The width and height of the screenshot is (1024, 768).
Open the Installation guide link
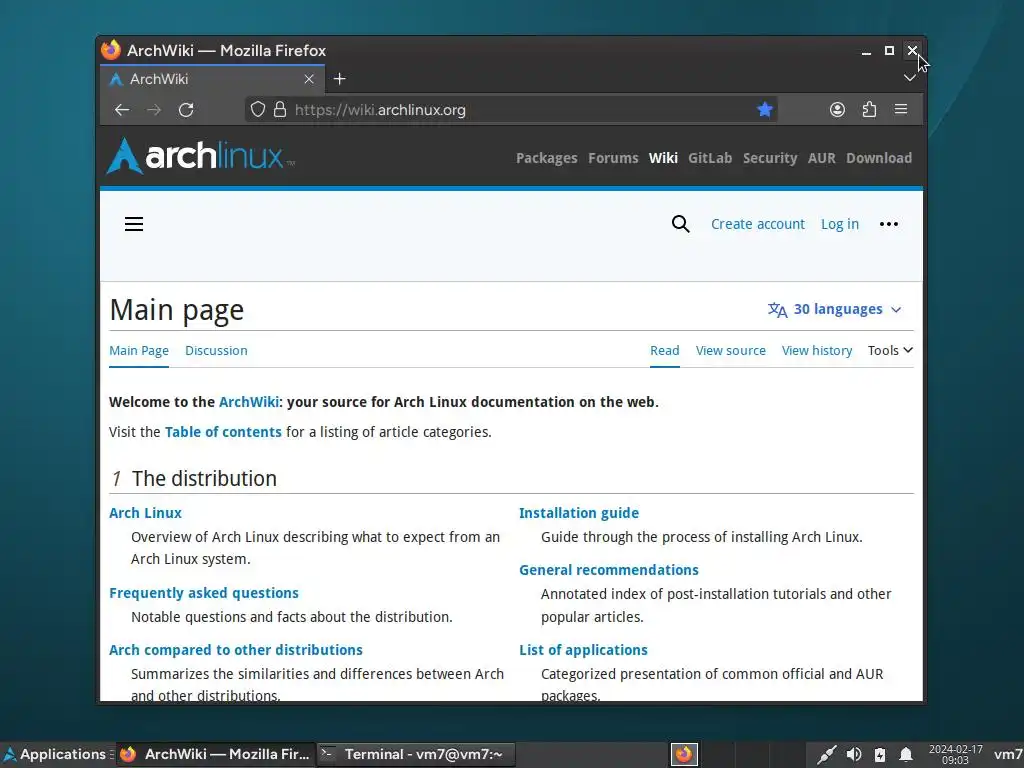tap(579, 513)
